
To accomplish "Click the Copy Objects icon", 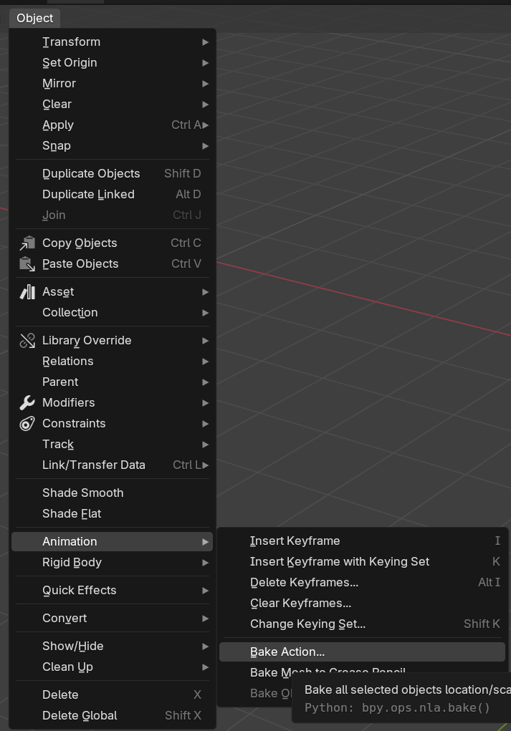I will 28,243.
